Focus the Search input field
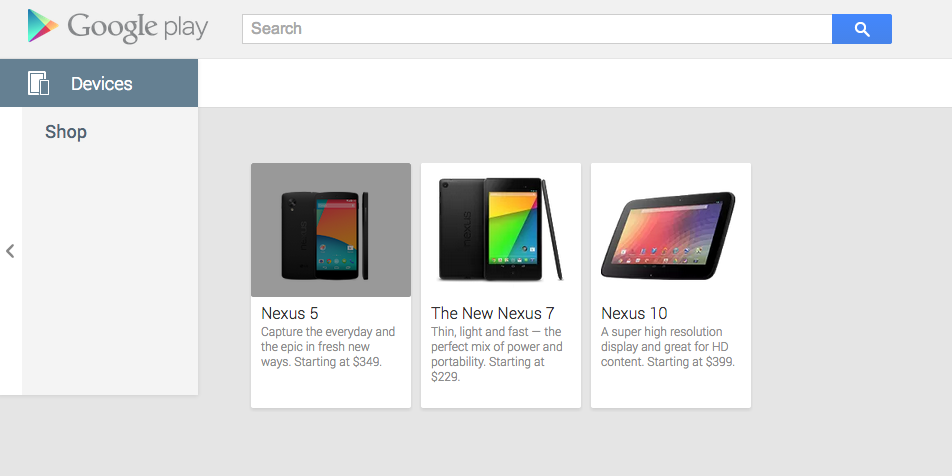 (x=537, y=29)
